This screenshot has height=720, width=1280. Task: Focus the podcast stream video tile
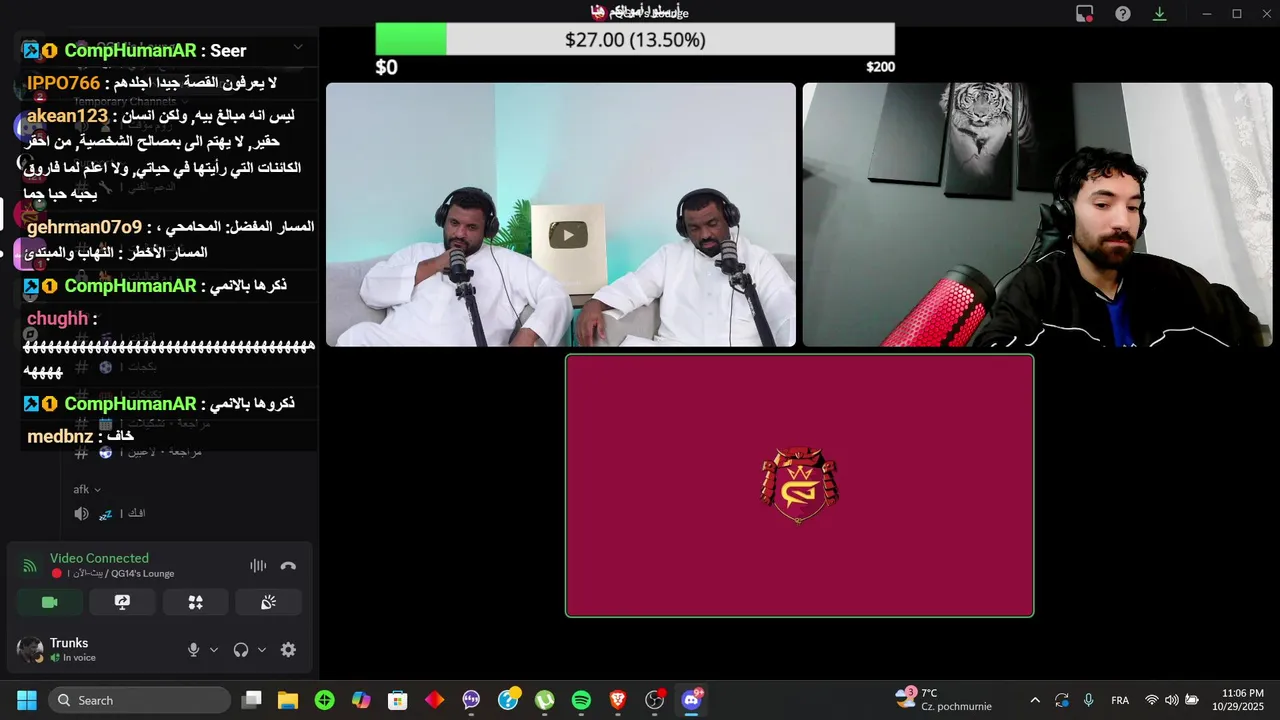click(561, 215)
